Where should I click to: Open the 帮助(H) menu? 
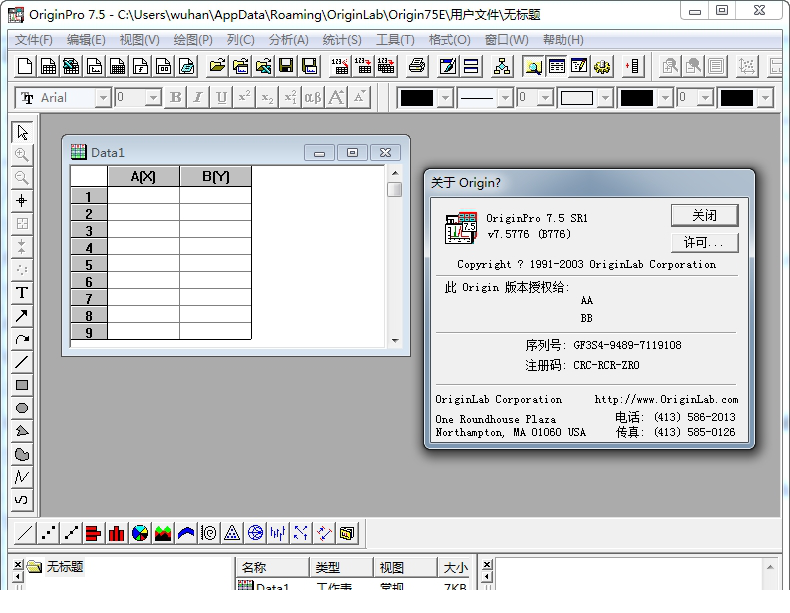(563, 40)
